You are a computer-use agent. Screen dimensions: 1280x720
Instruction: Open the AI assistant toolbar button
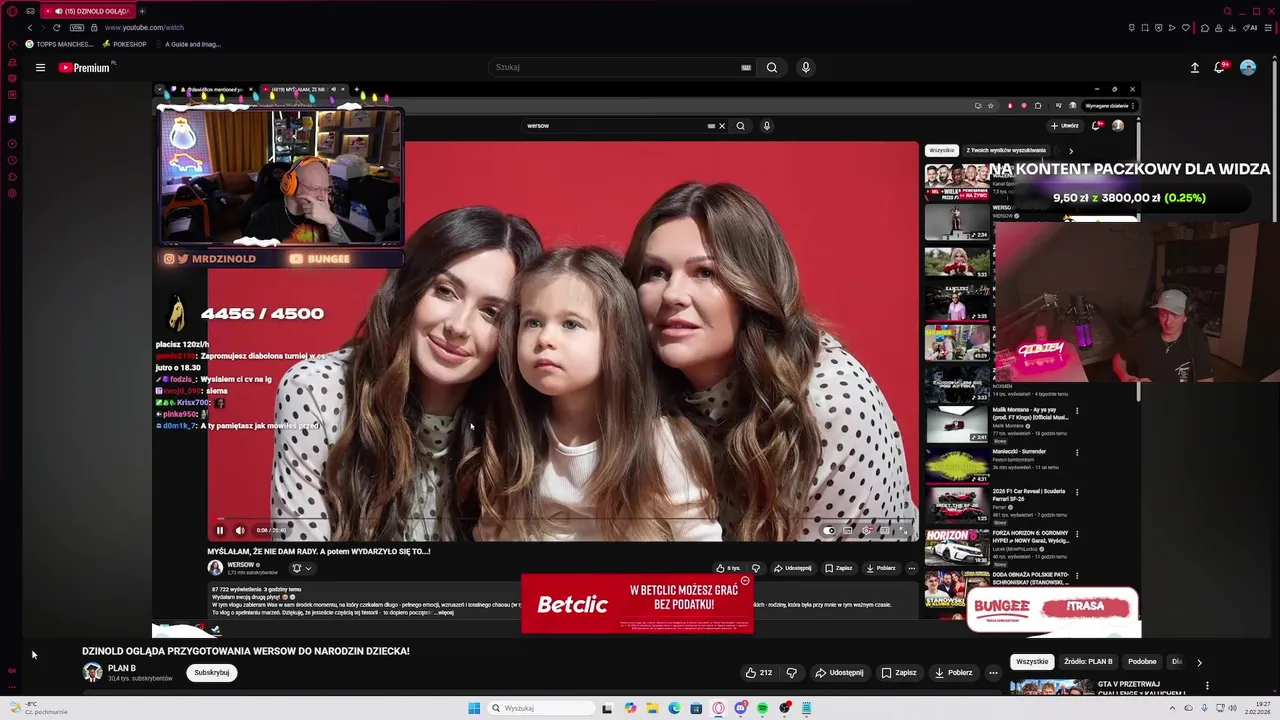point(1250,27)
